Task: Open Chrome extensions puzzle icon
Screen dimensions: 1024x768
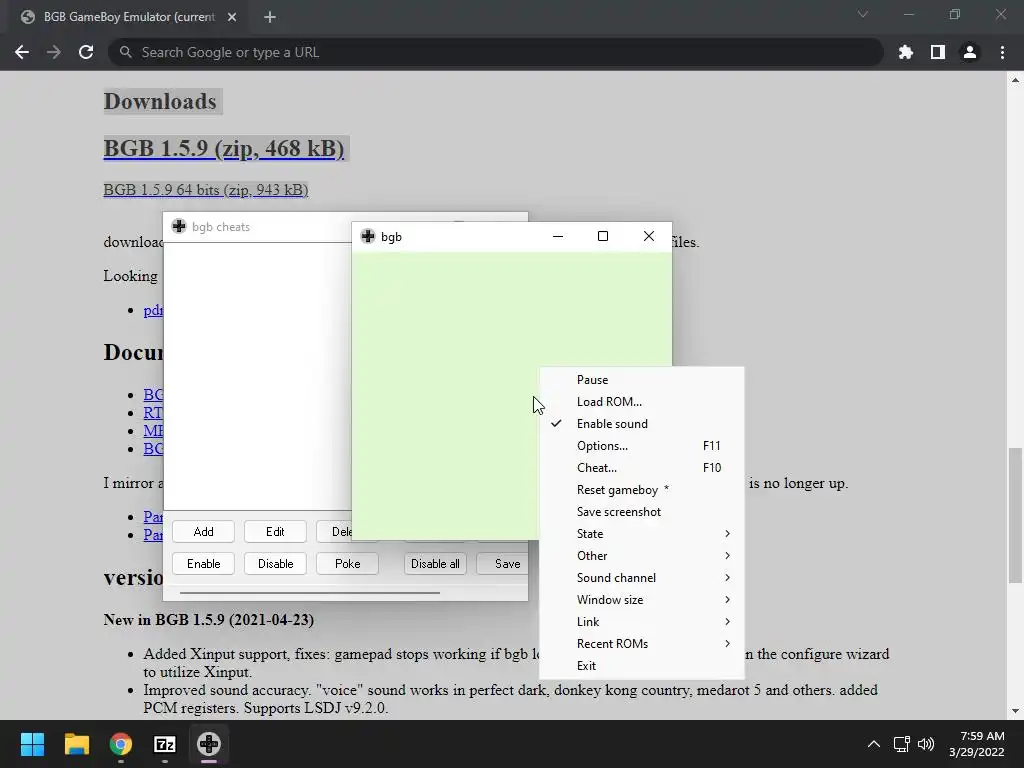Action: 906,52
